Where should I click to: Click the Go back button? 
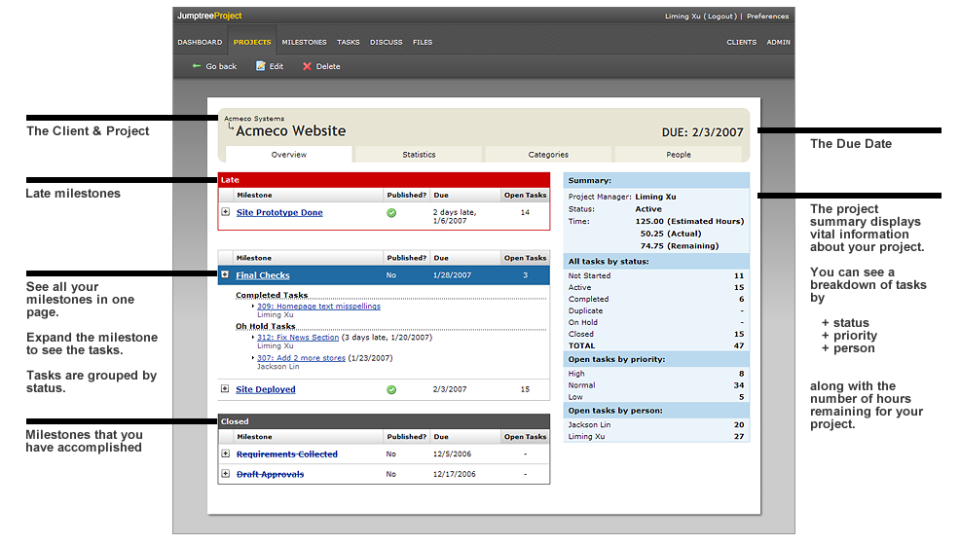click(214, 66)
